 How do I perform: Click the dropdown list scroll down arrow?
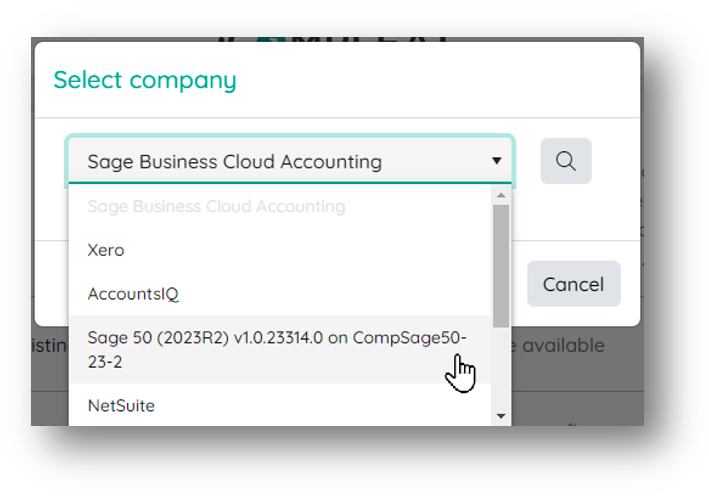(501, 416)
